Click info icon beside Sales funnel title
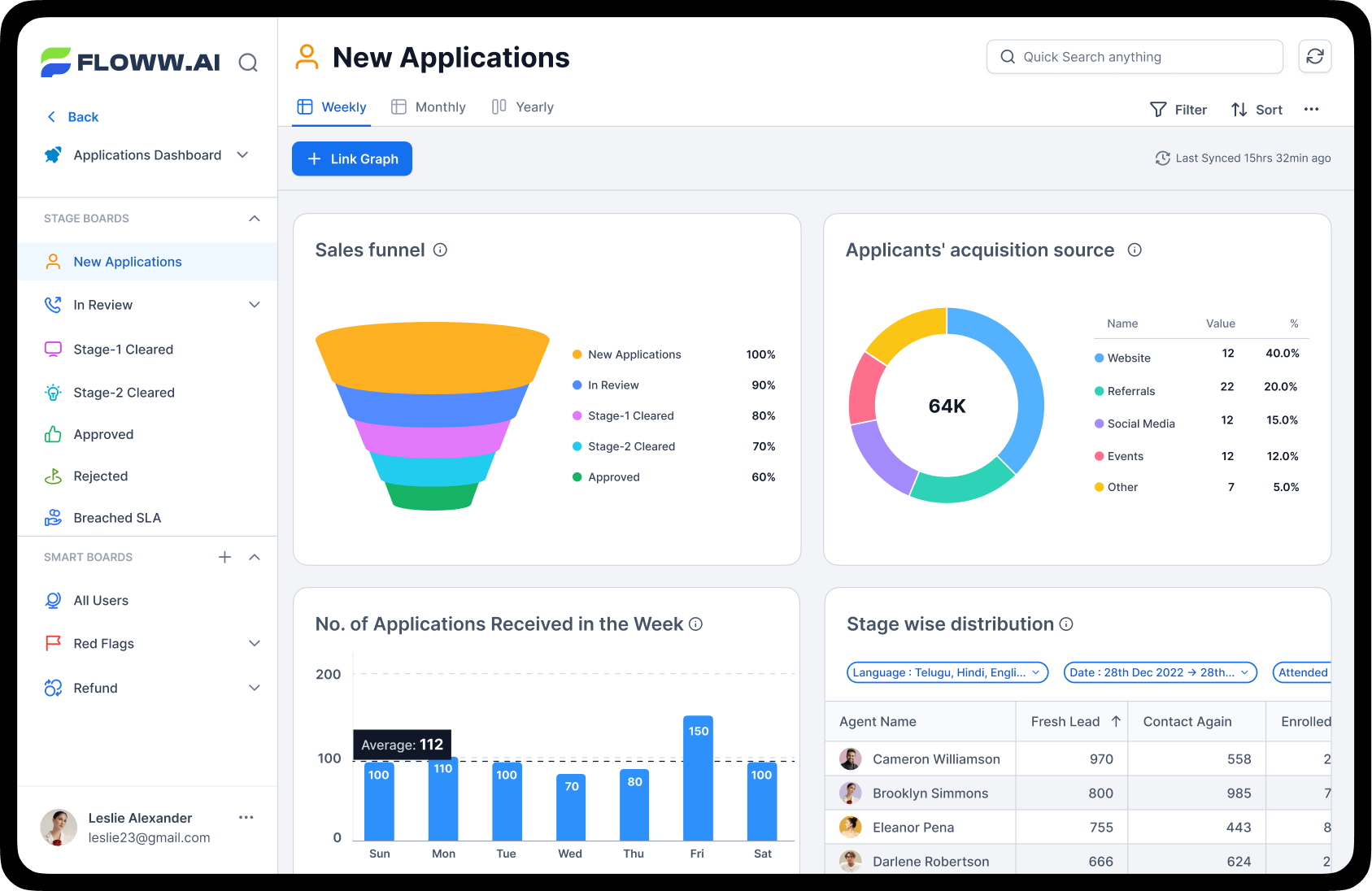Viewport: 1372px width, 891px height. [440, 250]
